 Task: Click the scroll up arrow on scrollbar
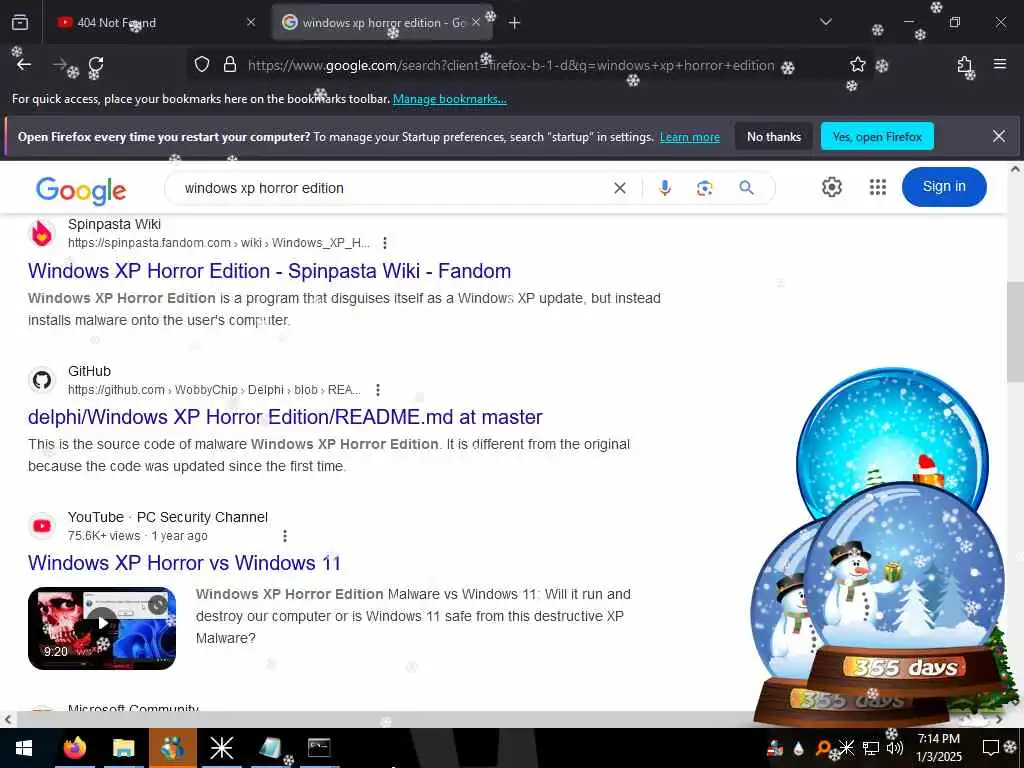[1015, 168]
